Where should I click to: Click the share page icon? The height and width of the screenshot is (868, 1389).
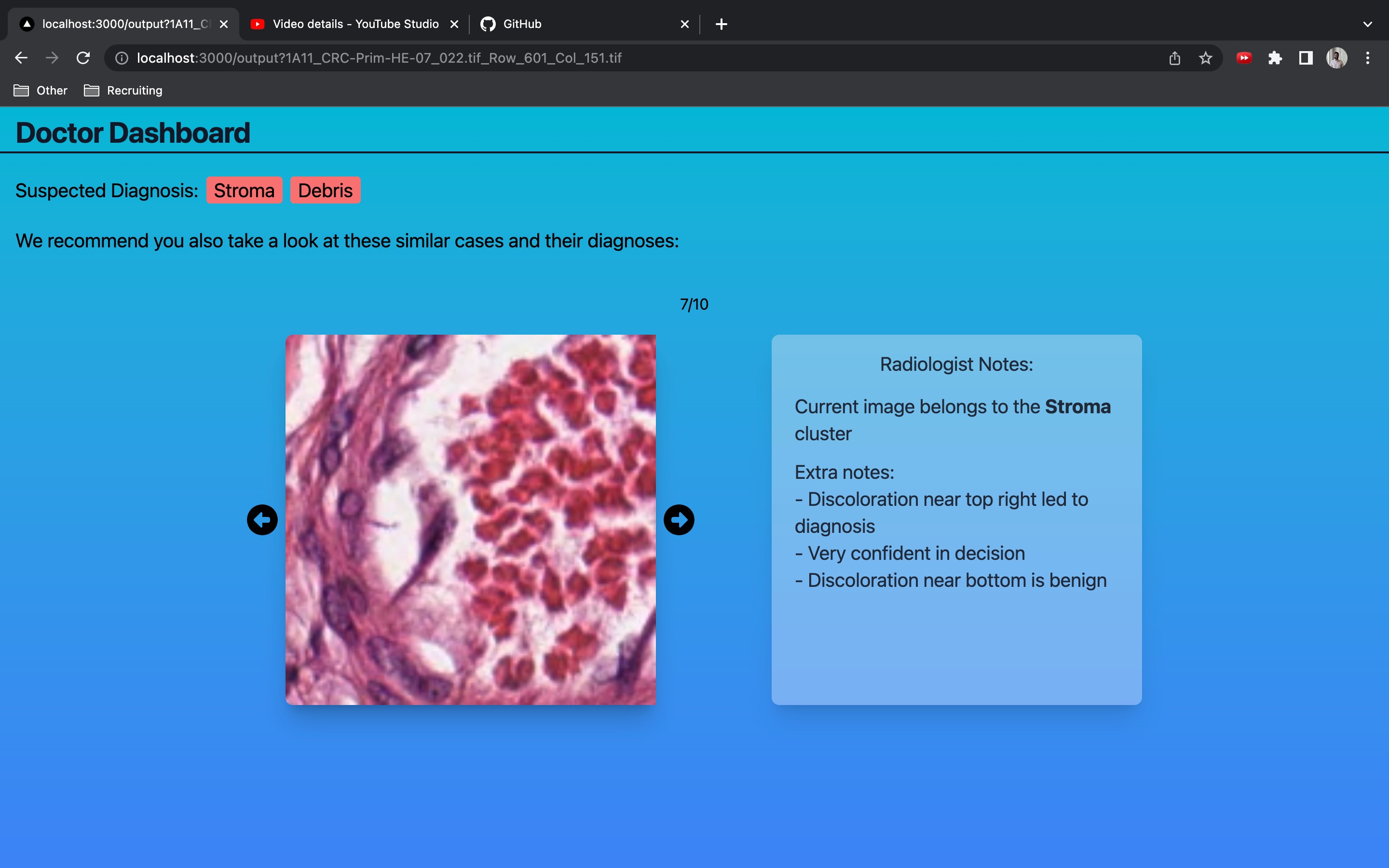coord(1174,58)
